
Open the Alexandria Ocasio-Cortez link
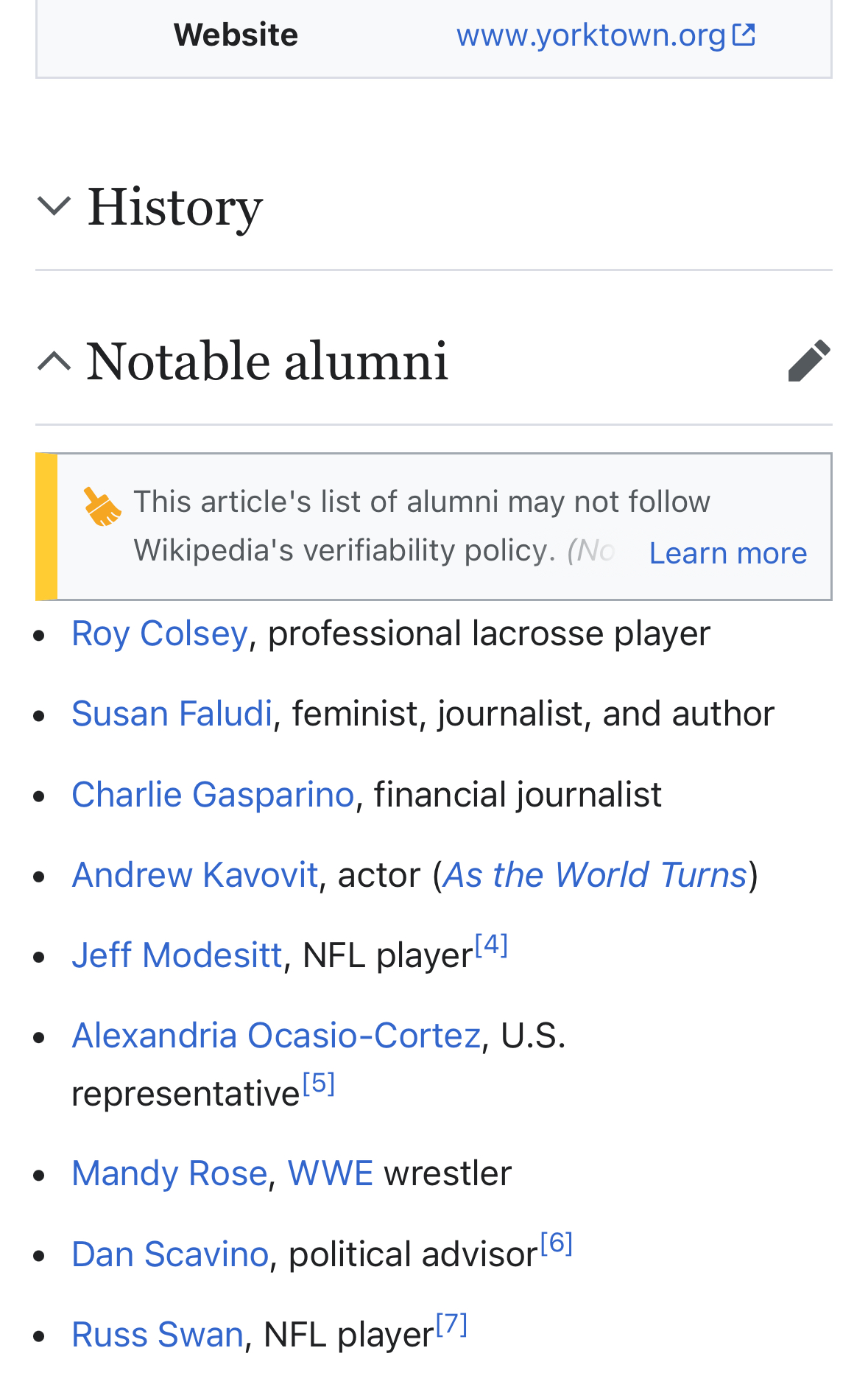point(276,1035)
